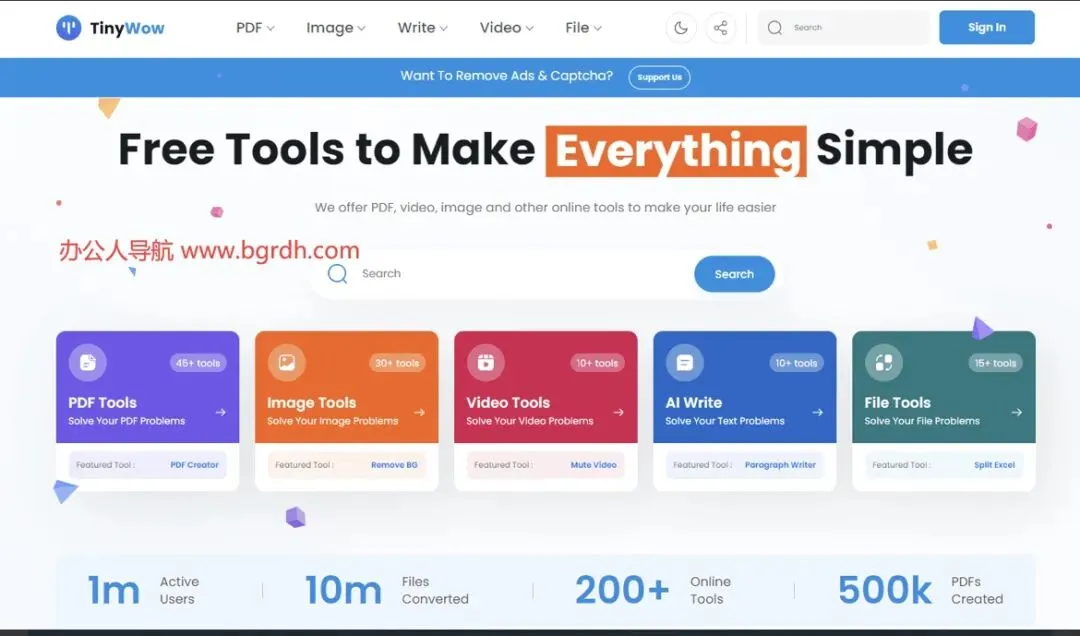Click the 'Solve Your Video Problems' text
The image size is (1080, 636).
pos(530,421)
